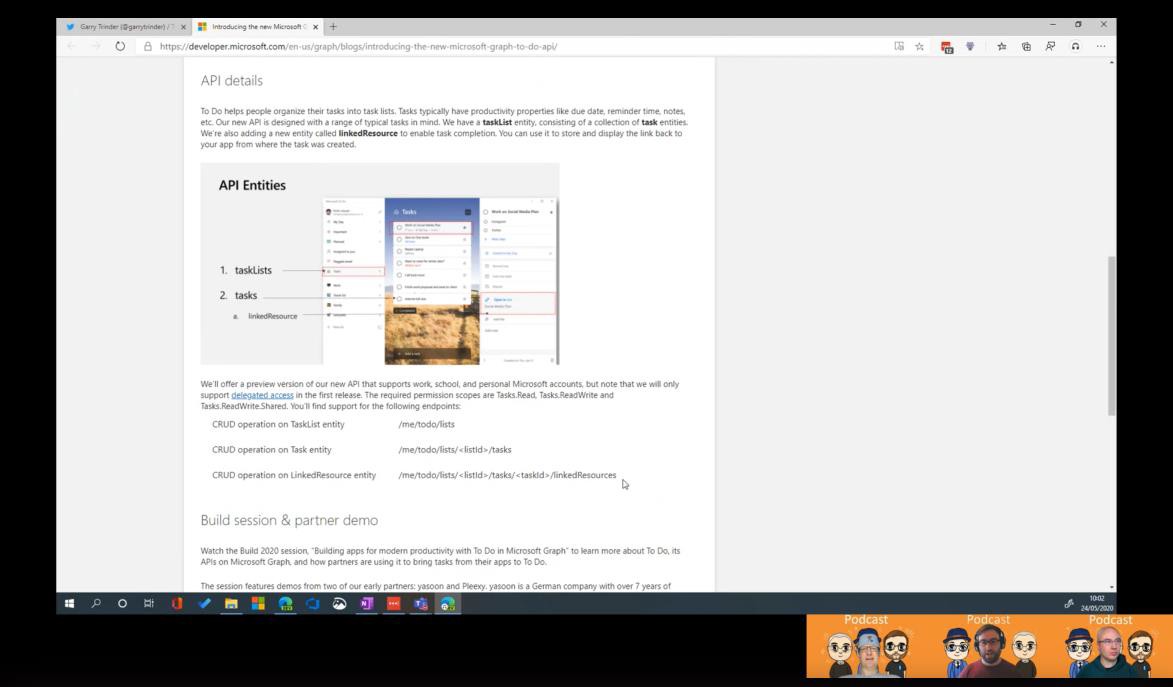Click the API details heading
Image resolution: width=1173 pixels, height=687 pixels.
click(232, 80)
